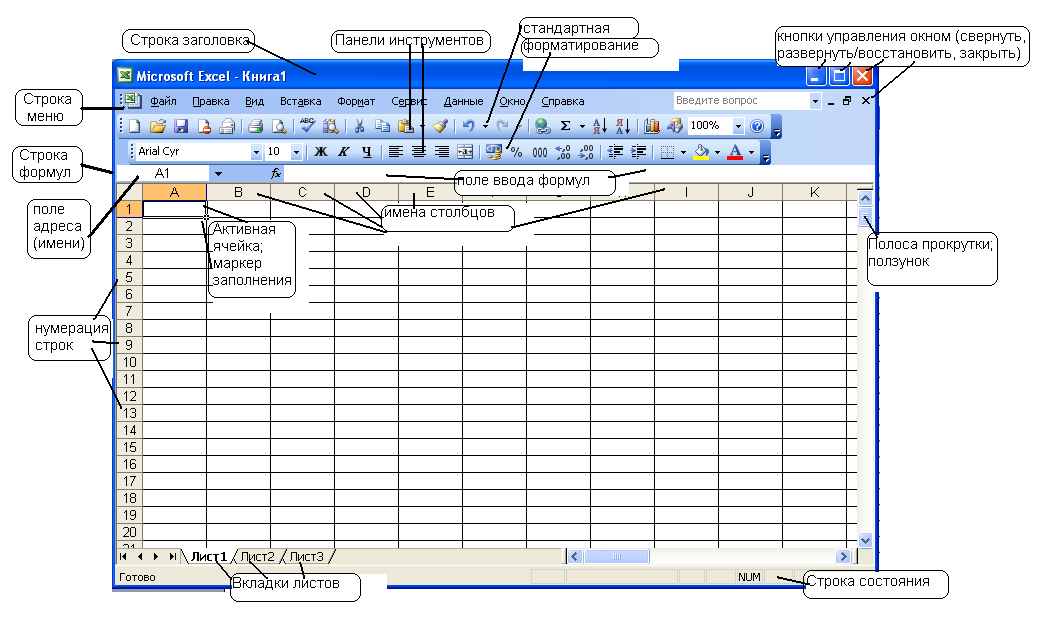The height and width of the screenshot is (630, 1044).
Task: Open the 100% zoom dropdown
Action: pyautogui.click(x=738, y=126)
